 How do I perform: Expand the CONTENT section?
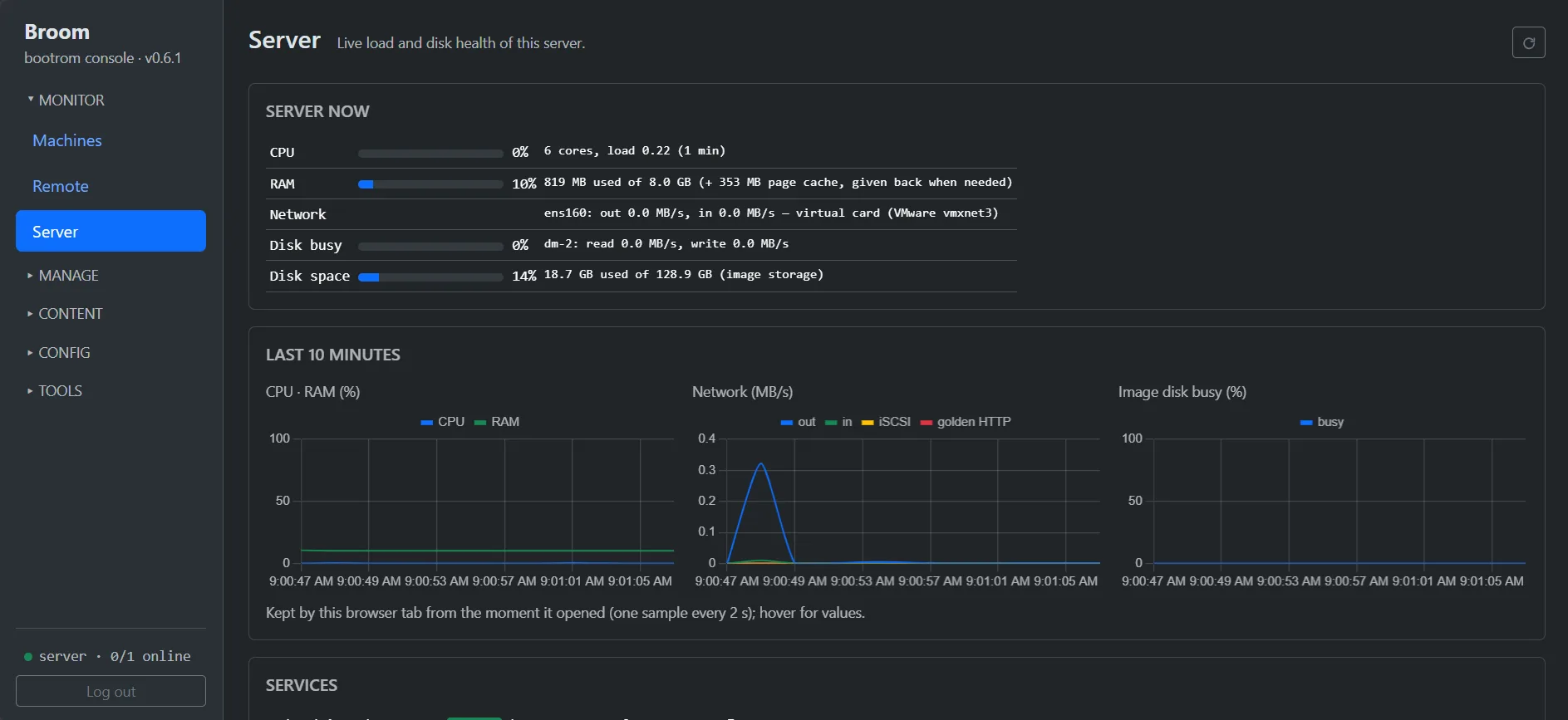tap(65, 313)
